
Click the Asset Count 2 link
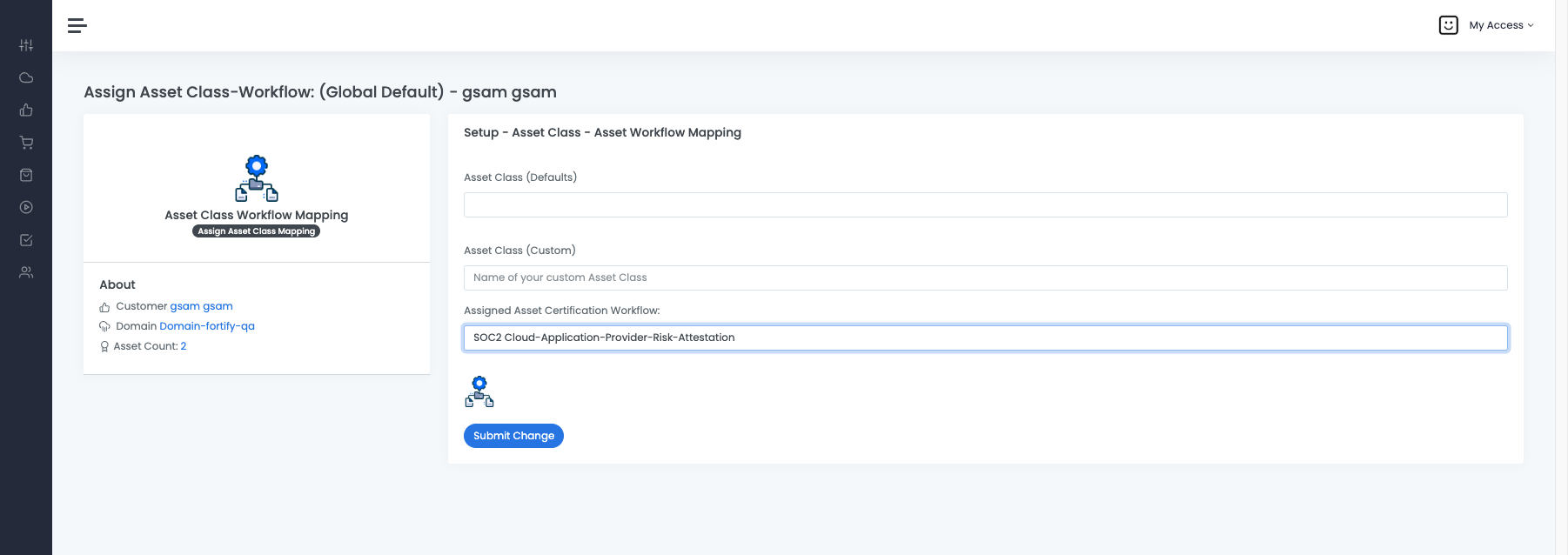[x=183, y=346]
